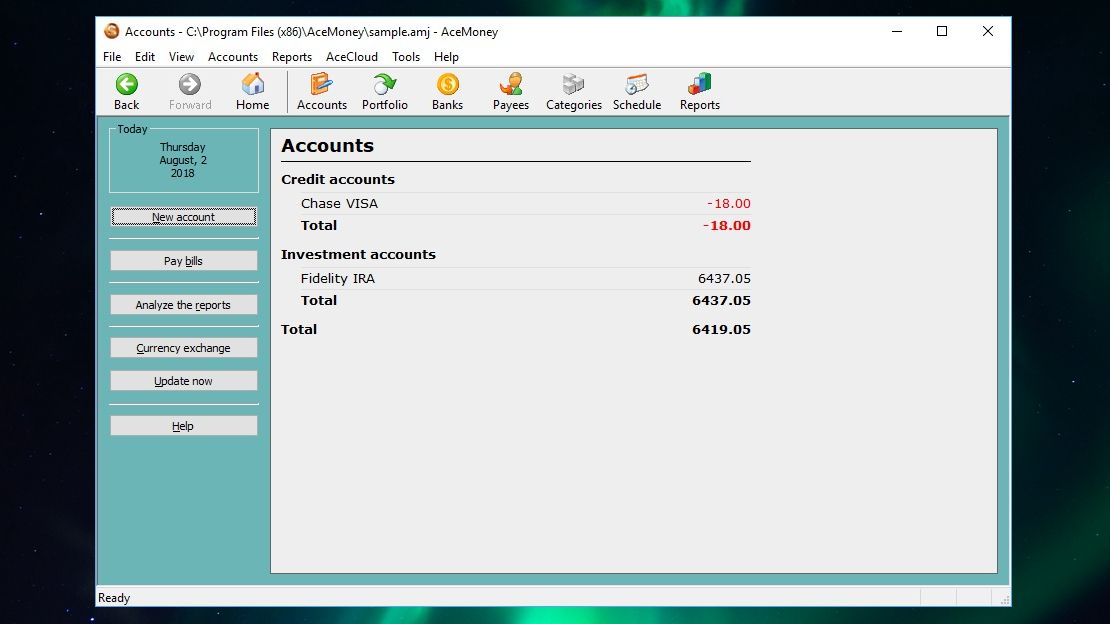The image size is (1110, 624).
Task: Open the Accounts toolbar icon
Action: (x=321, y=84)
